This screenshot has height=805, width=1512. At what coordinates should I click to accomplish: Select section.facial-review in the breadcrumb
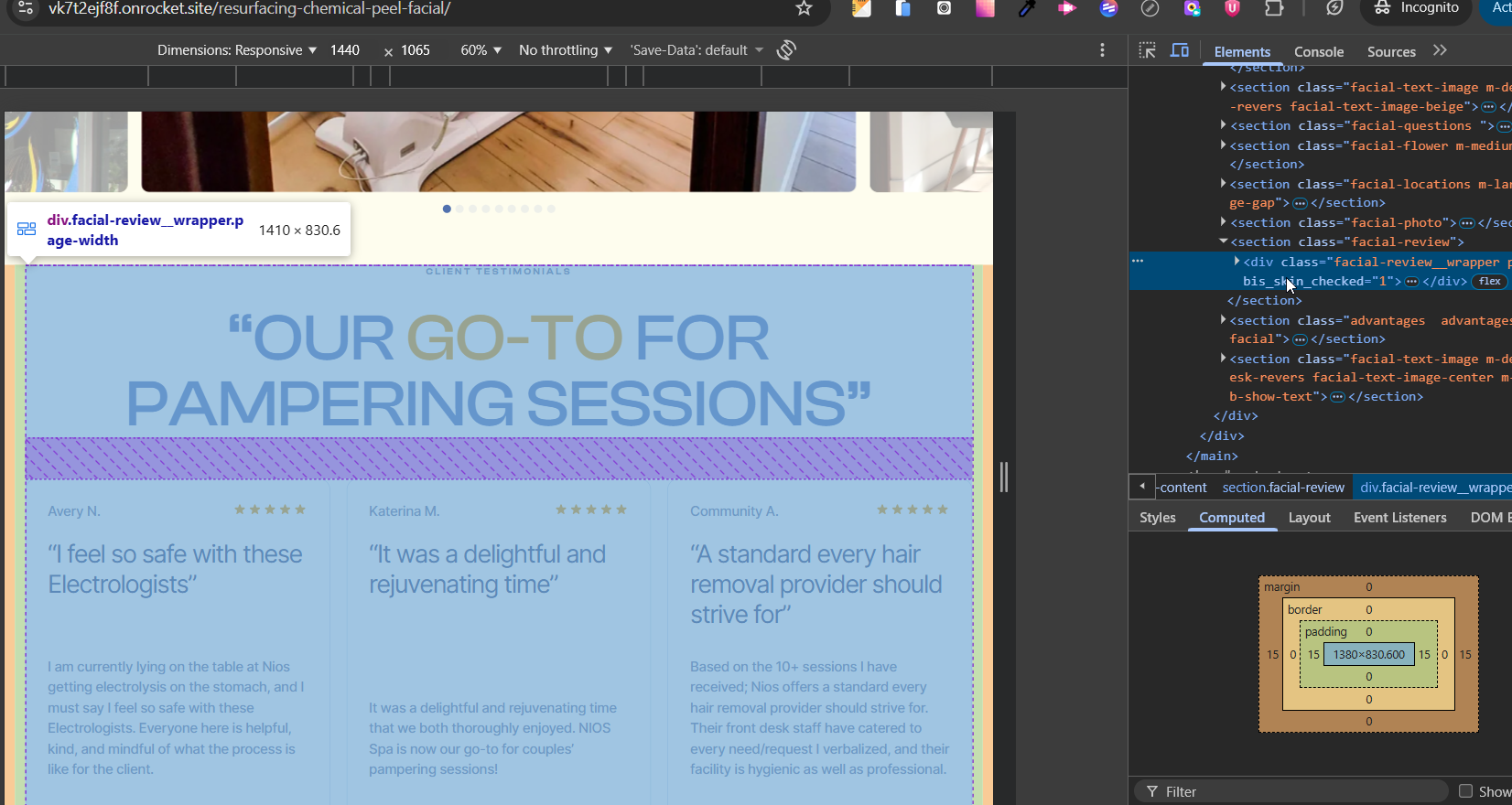click(1282, 488)
